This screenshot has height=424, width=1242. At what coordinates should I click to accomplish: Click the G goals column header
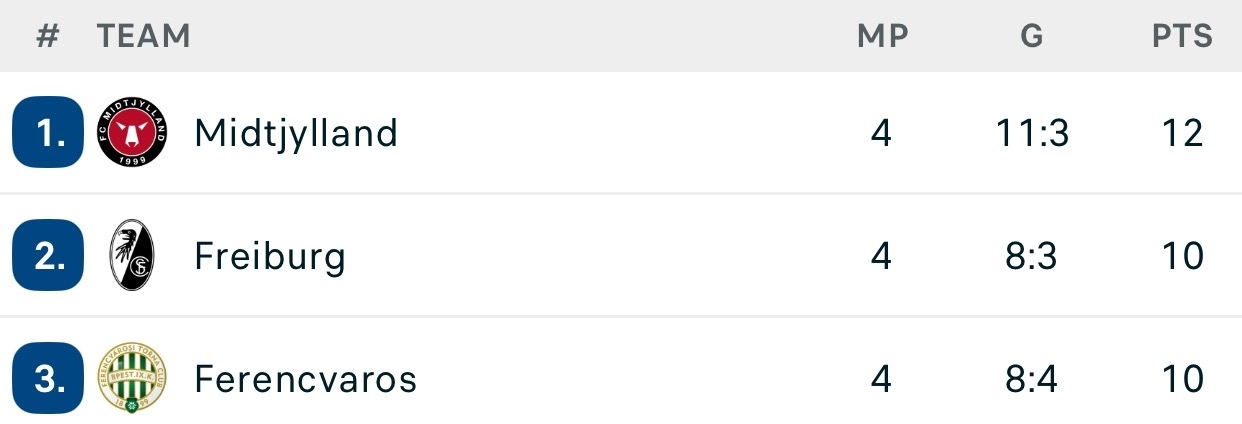click(1032, 37)
